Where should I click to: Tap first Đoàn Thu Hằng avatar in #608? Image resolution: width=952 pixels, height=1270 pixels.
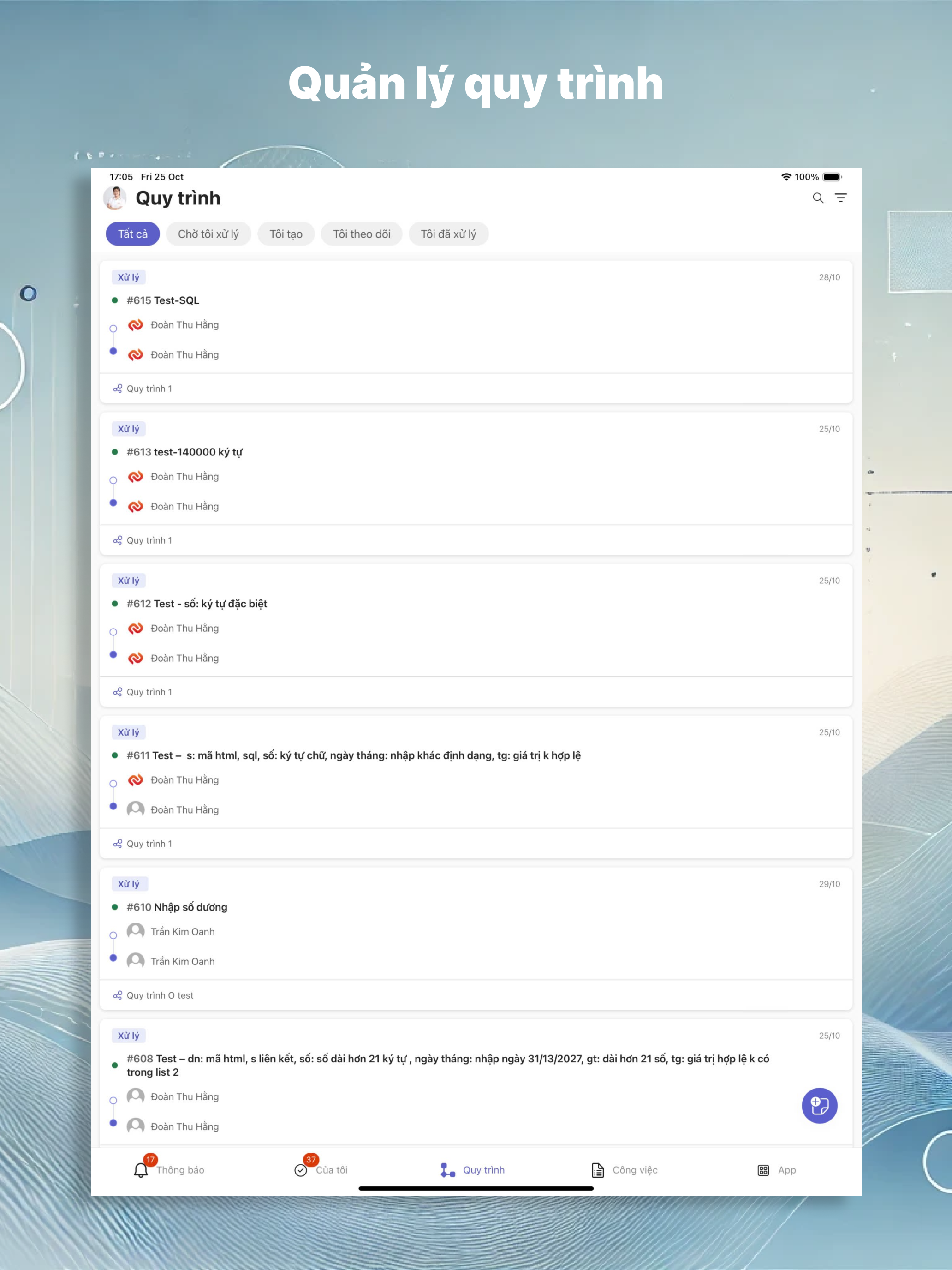tap(136, 1096)
